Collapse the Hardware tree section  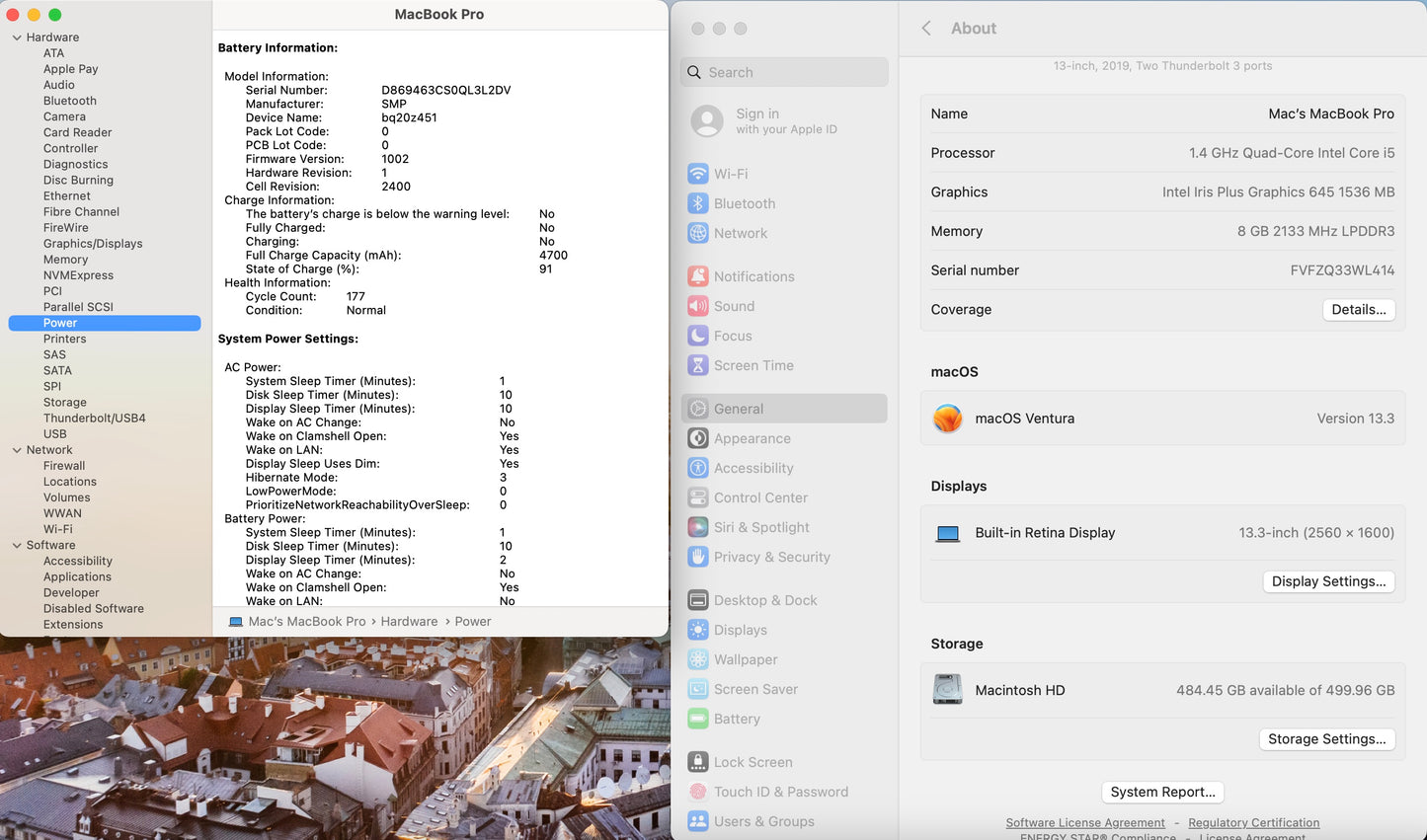17,38
